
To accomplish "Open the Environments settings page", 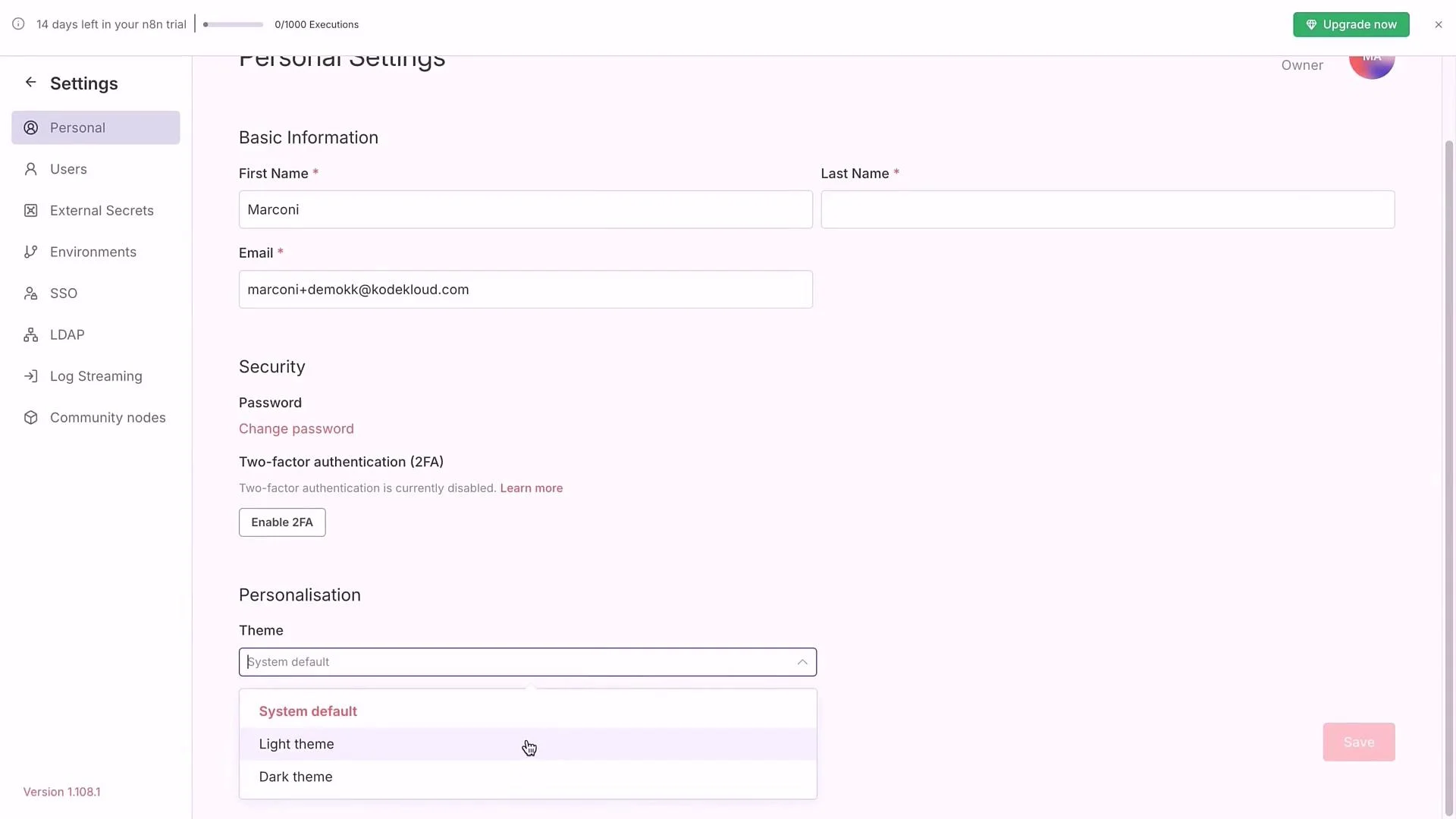I will point(96,252).
